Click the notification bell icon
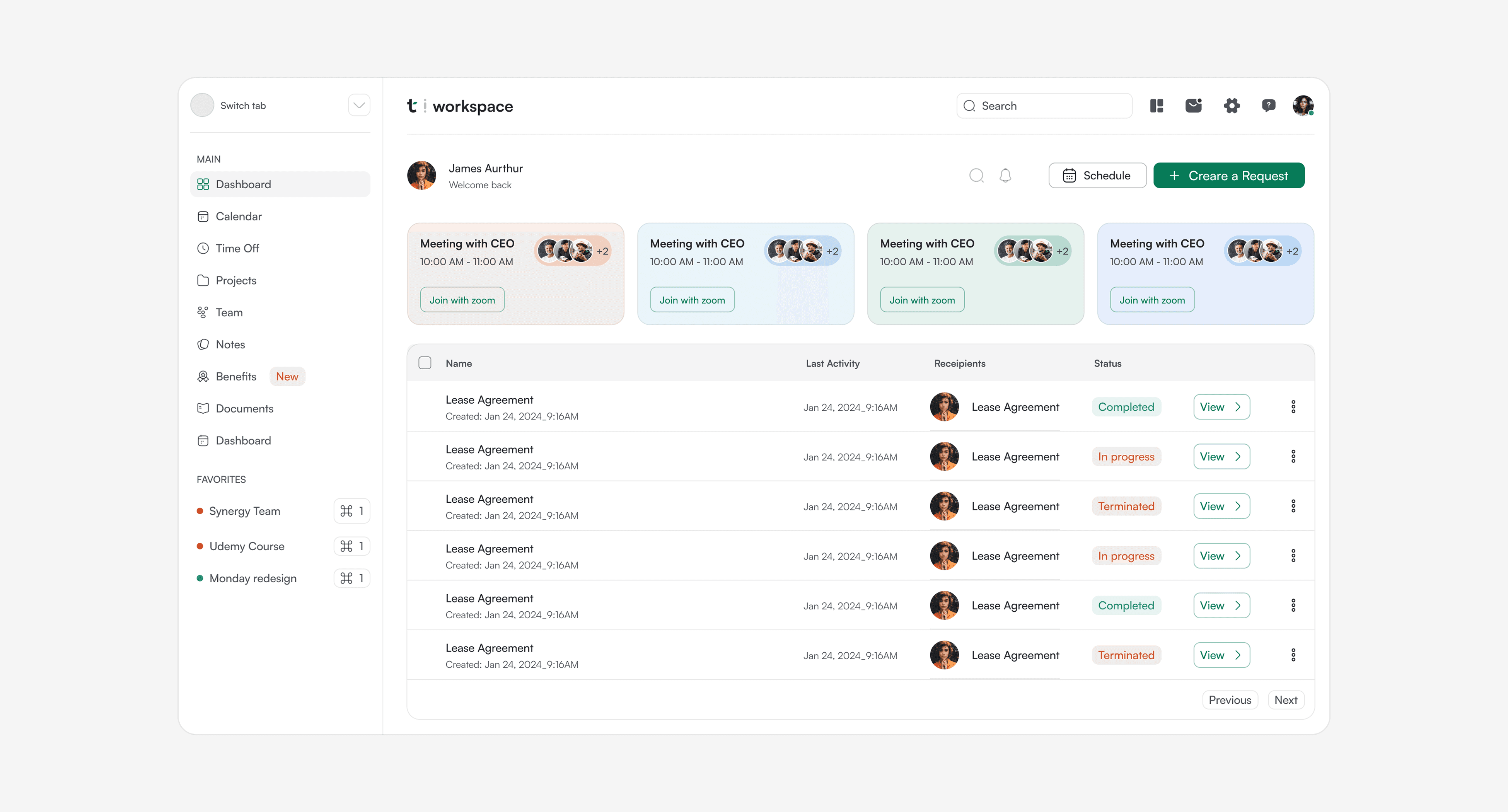The height and width of the screenshot is (812, 1508). (1005, 176)
